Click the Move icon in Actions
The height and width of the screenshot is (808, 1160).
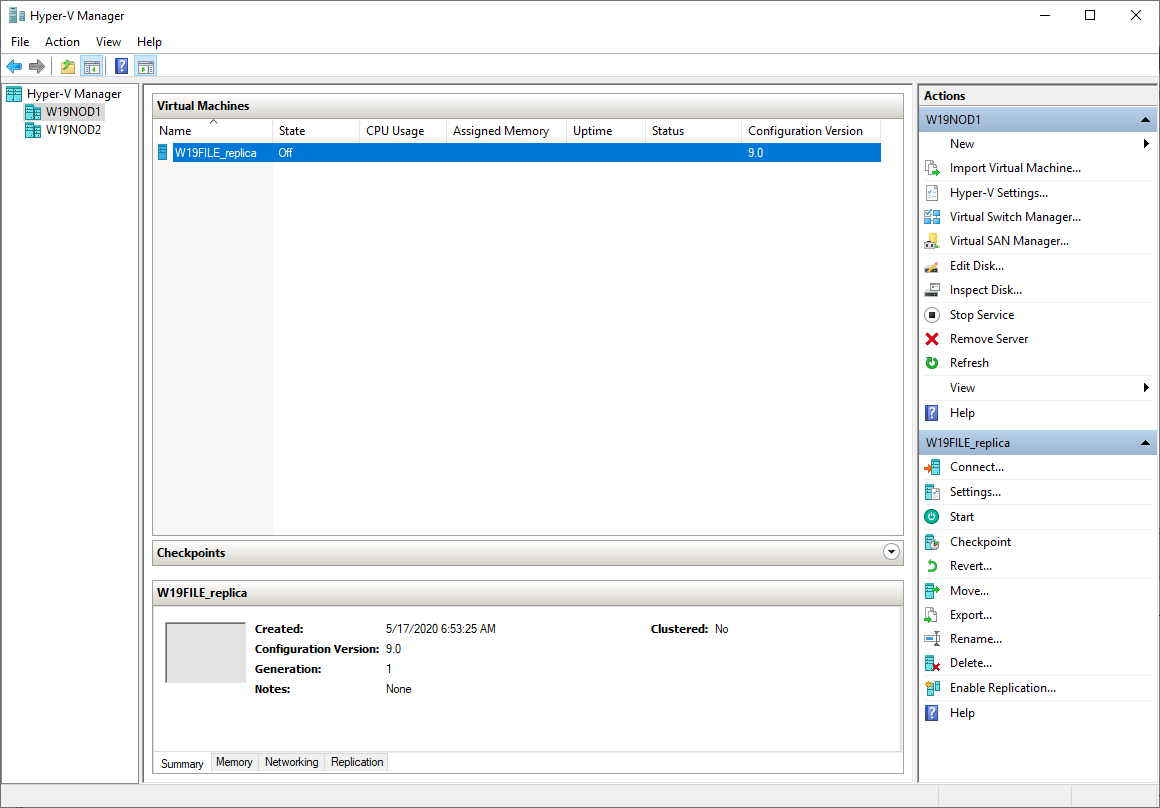(932, 590)
